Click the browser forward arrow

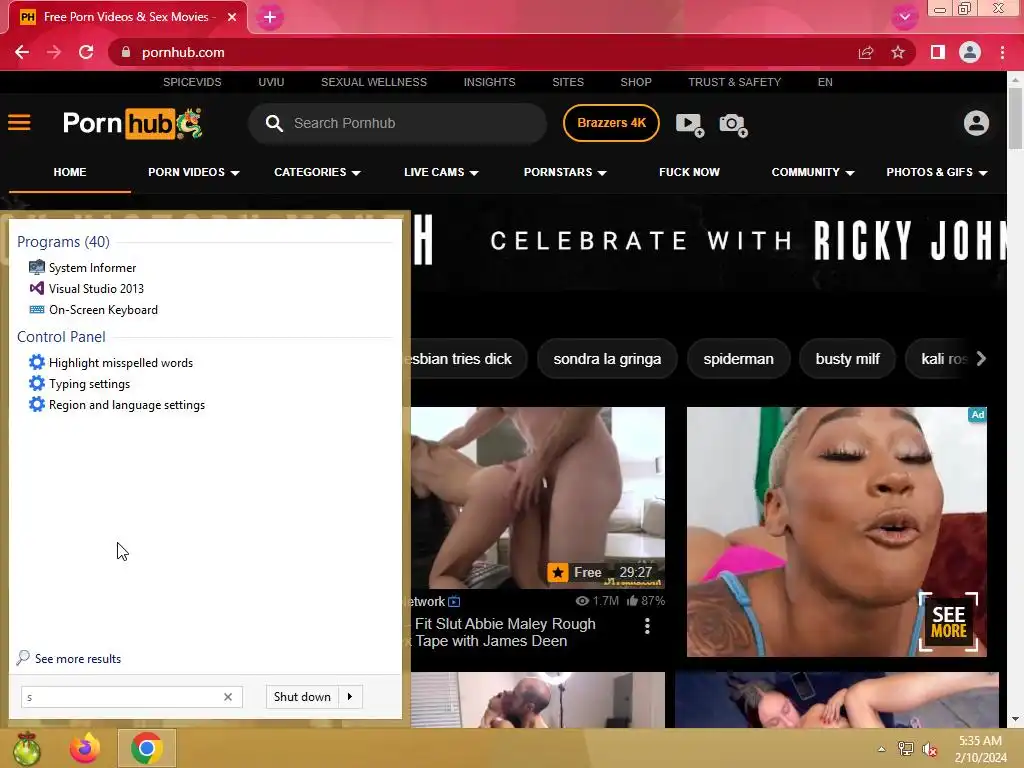coord(54,52)
